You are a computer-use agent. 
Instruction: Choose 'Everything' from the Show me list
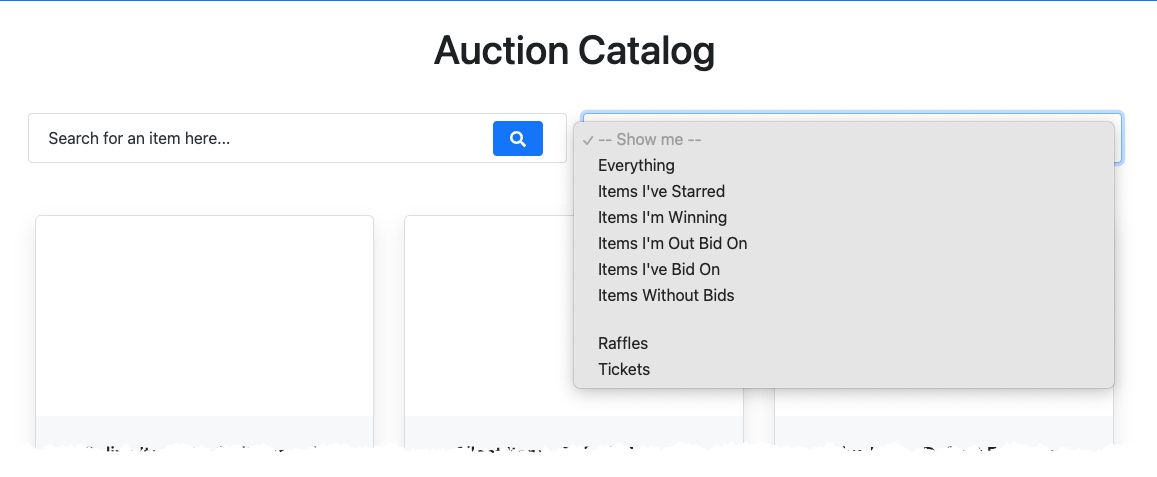point(636,165)
